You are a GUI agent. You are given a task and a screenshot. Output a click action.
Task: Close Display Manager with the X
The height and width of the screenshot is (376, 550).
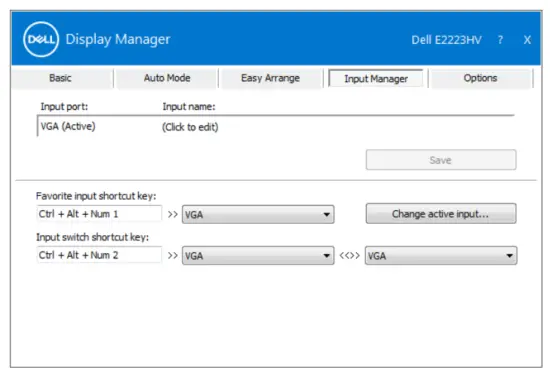coord(527,40)
